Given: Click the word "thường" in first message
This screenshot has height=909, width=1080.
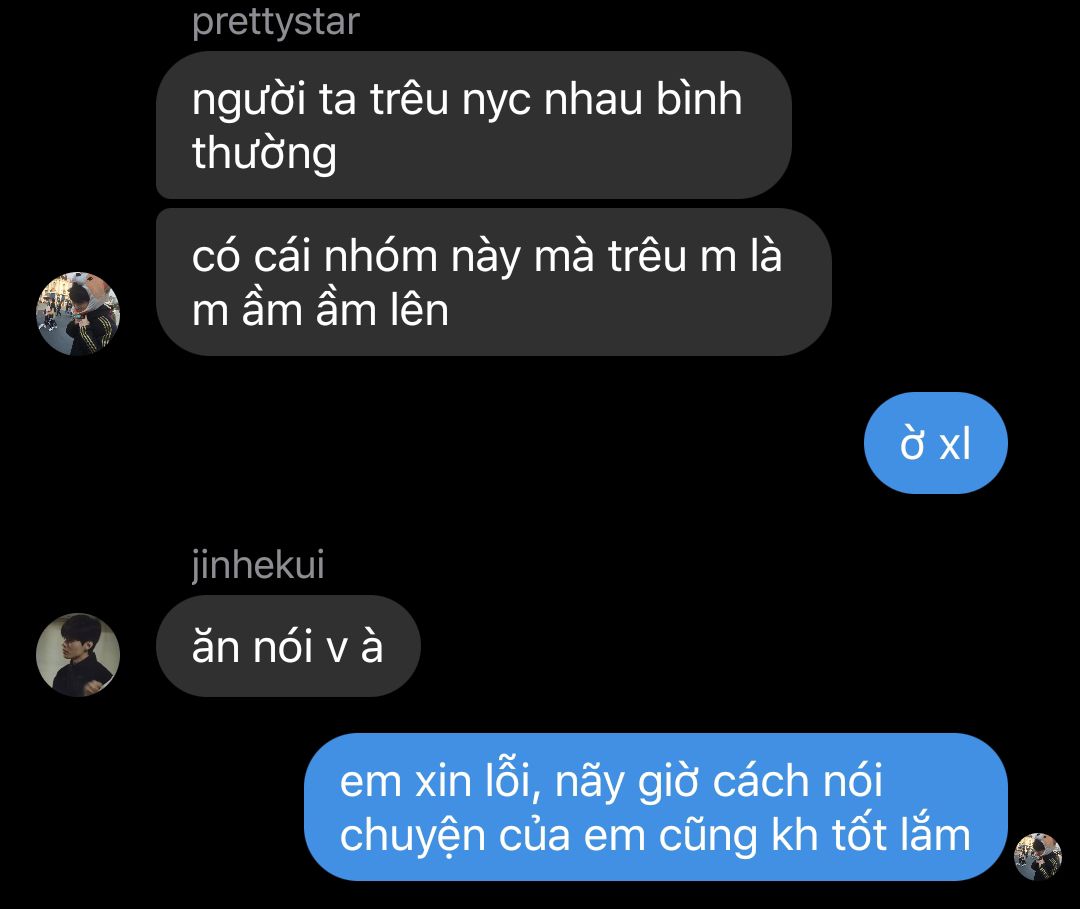Looking at the screenshot, I should pos(264,154).
